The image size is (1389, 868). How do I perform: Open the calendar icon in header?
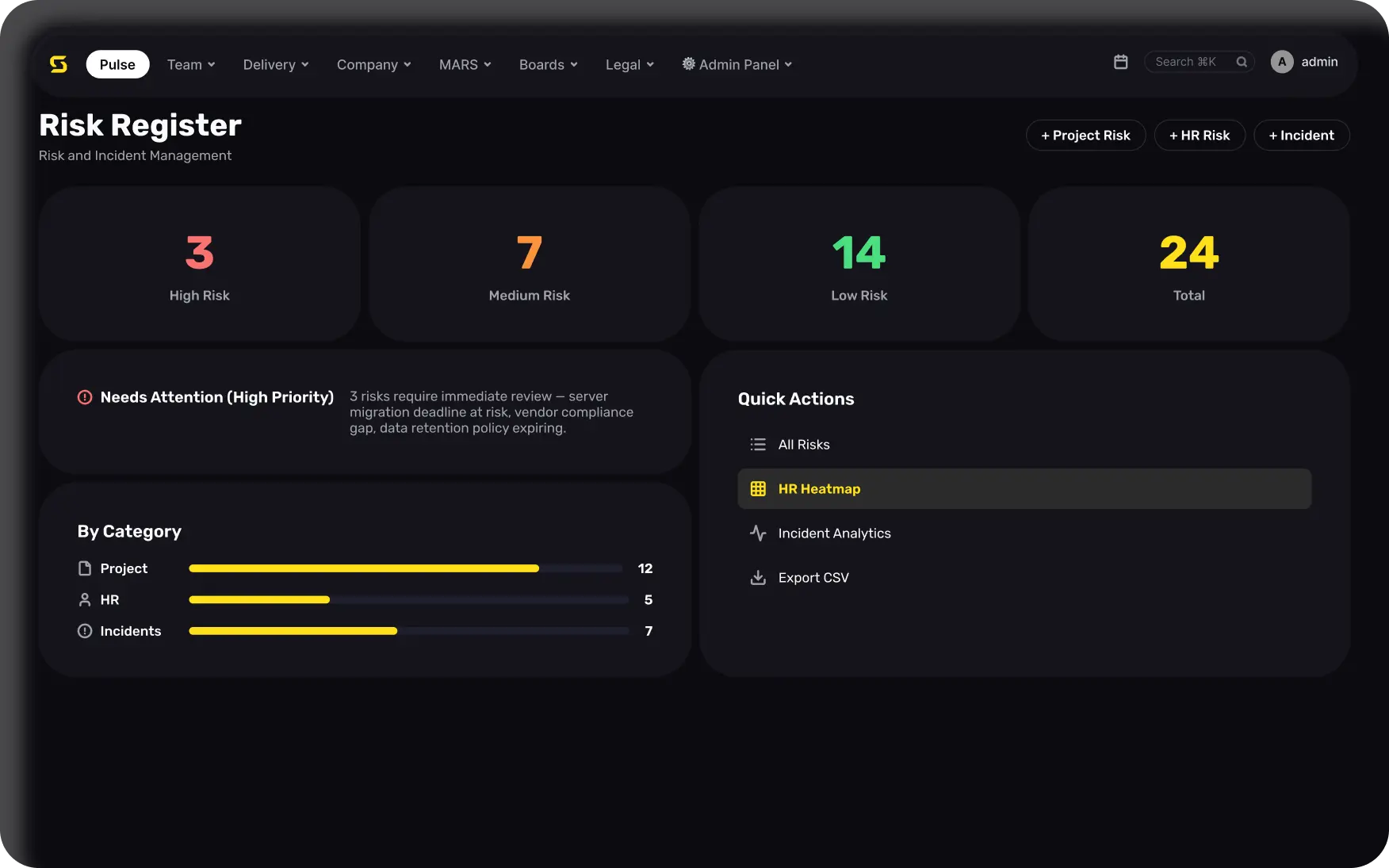click(x=1120, y=62)
